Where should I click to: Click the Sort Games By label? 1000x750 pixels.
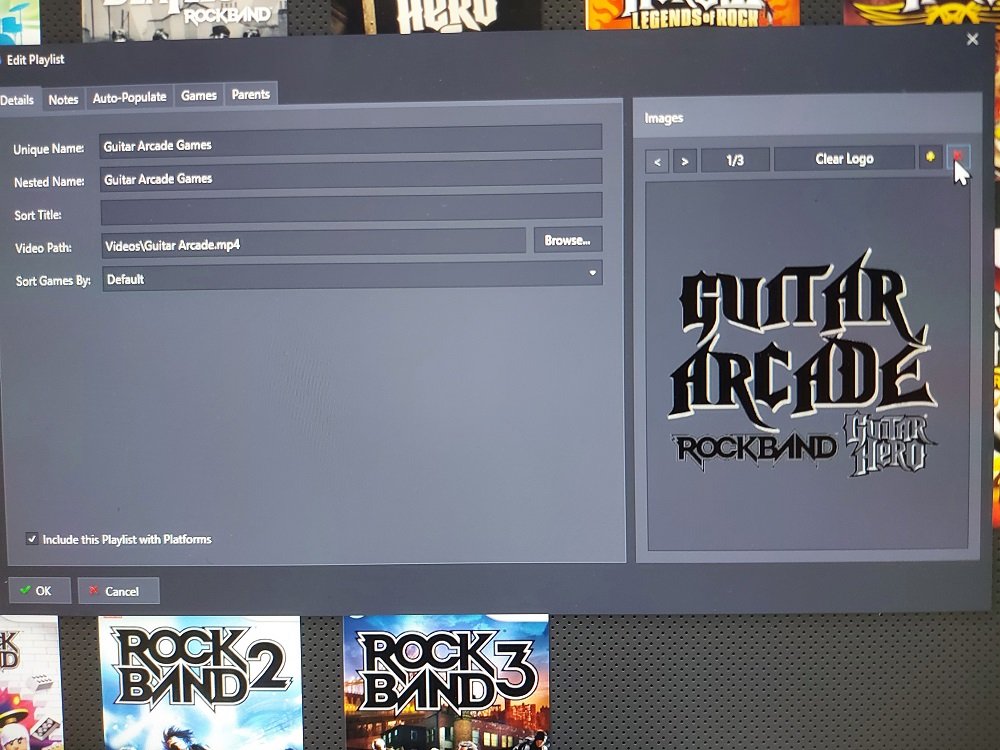53,281
